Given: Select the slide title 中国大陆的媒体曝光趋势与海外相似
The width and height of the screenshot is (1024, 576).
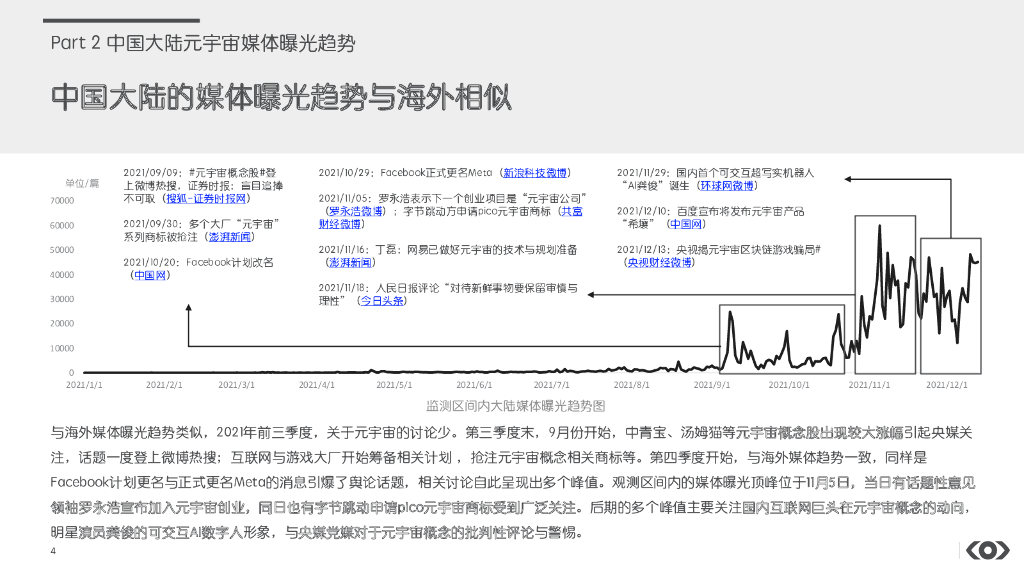Looking at the screenshot, I should point(281,97).
